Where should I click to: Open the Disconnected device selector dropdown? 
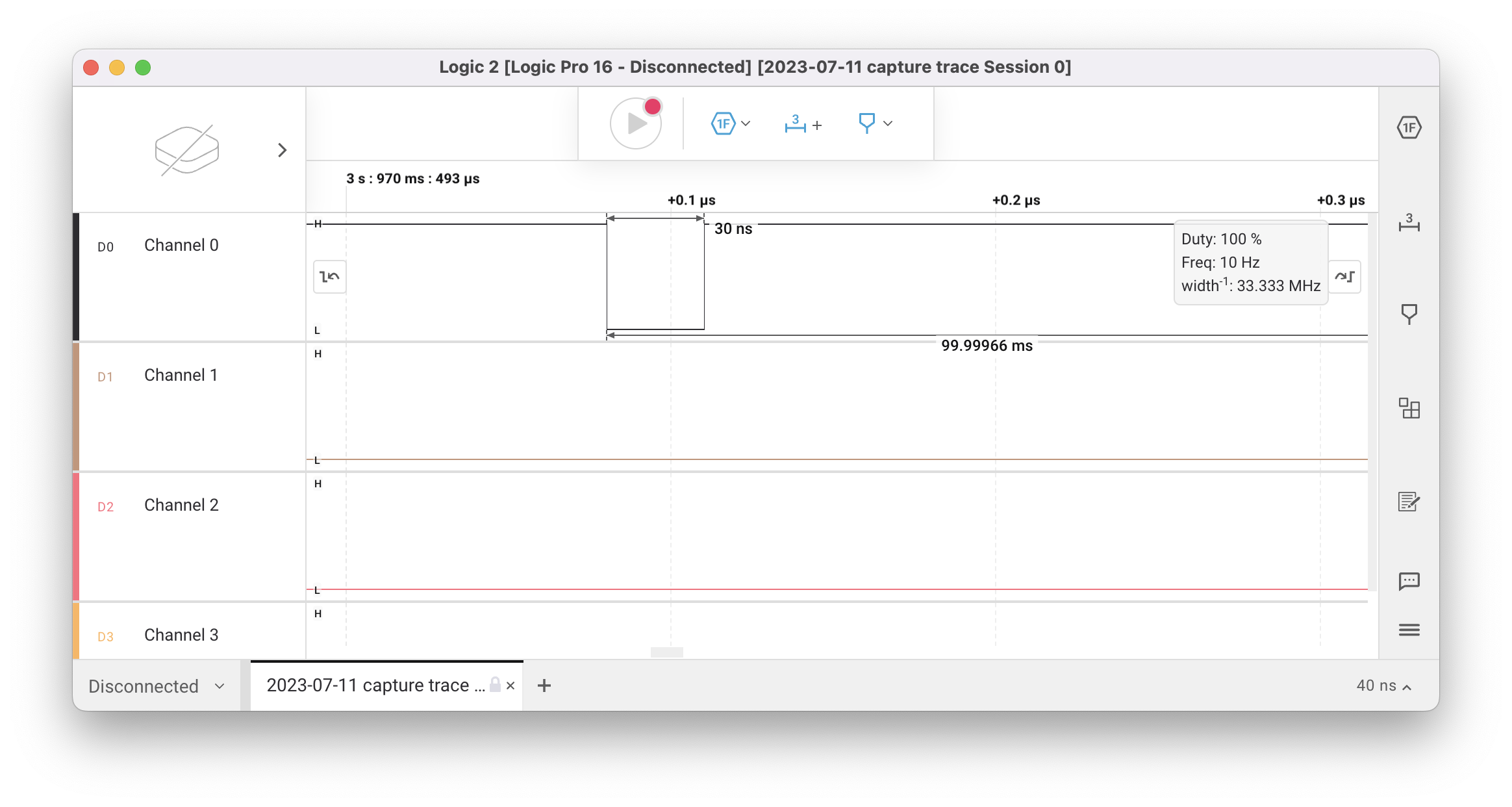click(156, 685)
